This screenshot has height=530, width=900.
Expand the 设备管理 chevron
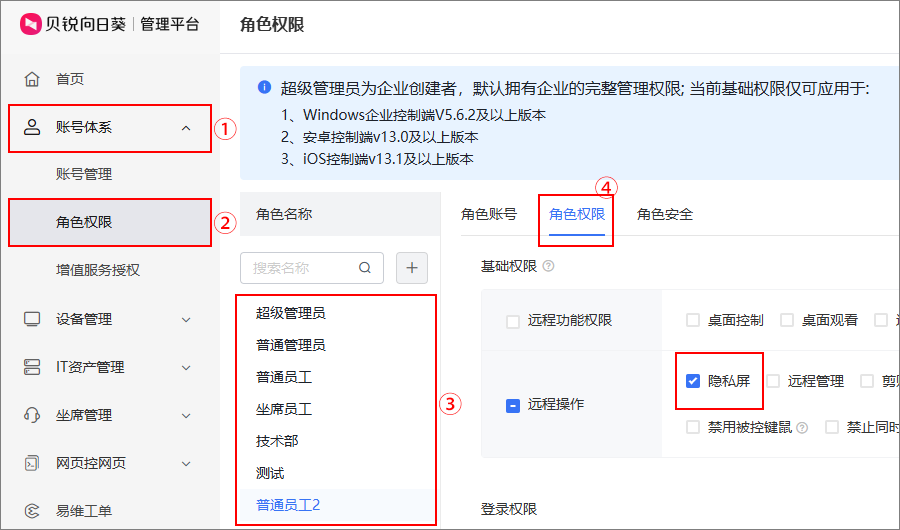(x=186, y=319)
